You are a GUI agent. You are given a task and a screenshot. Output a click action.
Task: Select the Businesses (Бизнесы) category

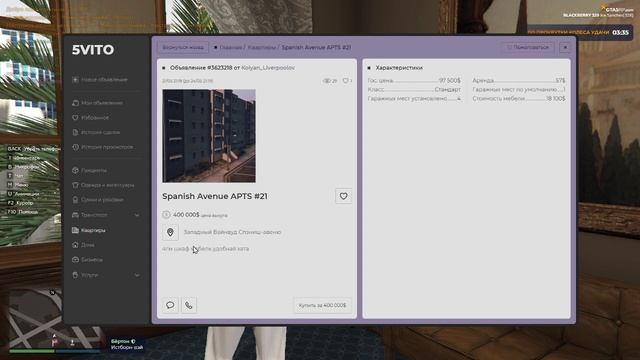(88, 260)
